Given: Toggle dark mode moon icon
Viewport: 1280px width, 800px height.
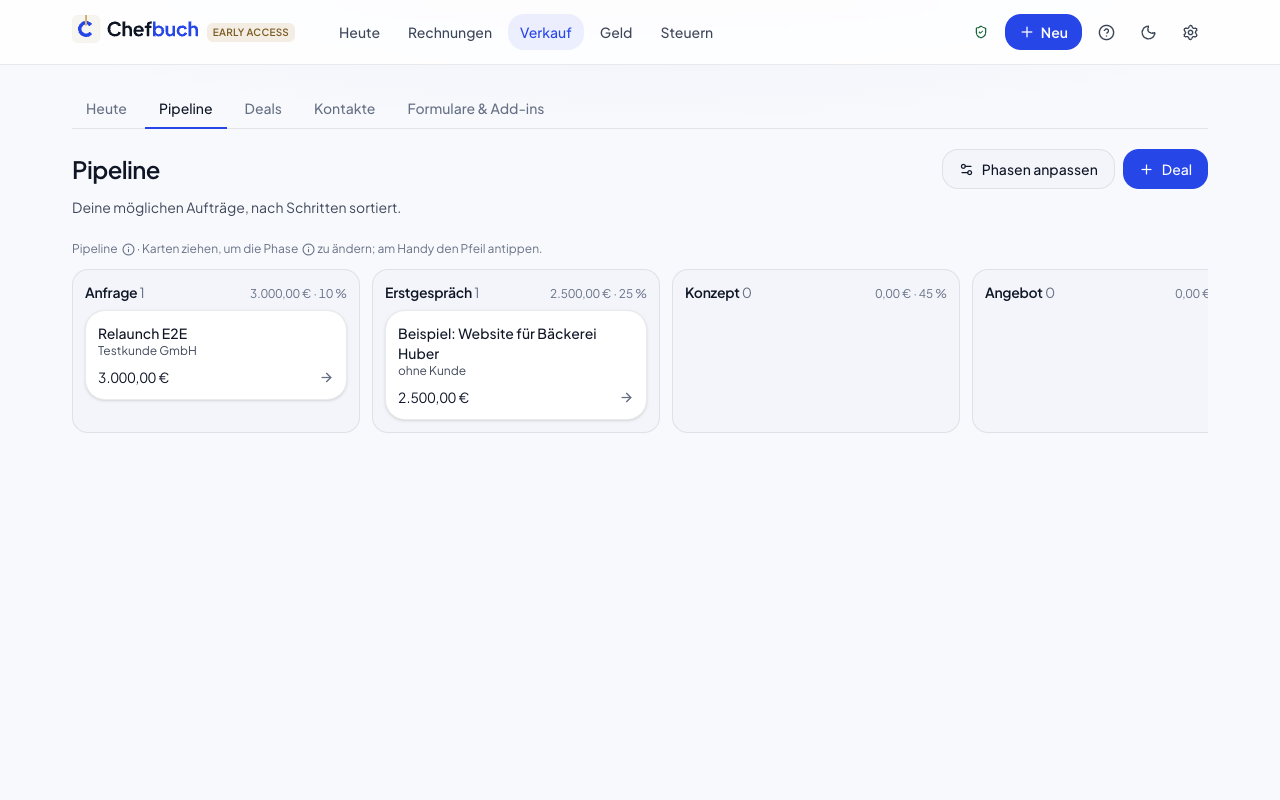Looking at the screenshot, I should point(1148,32).
